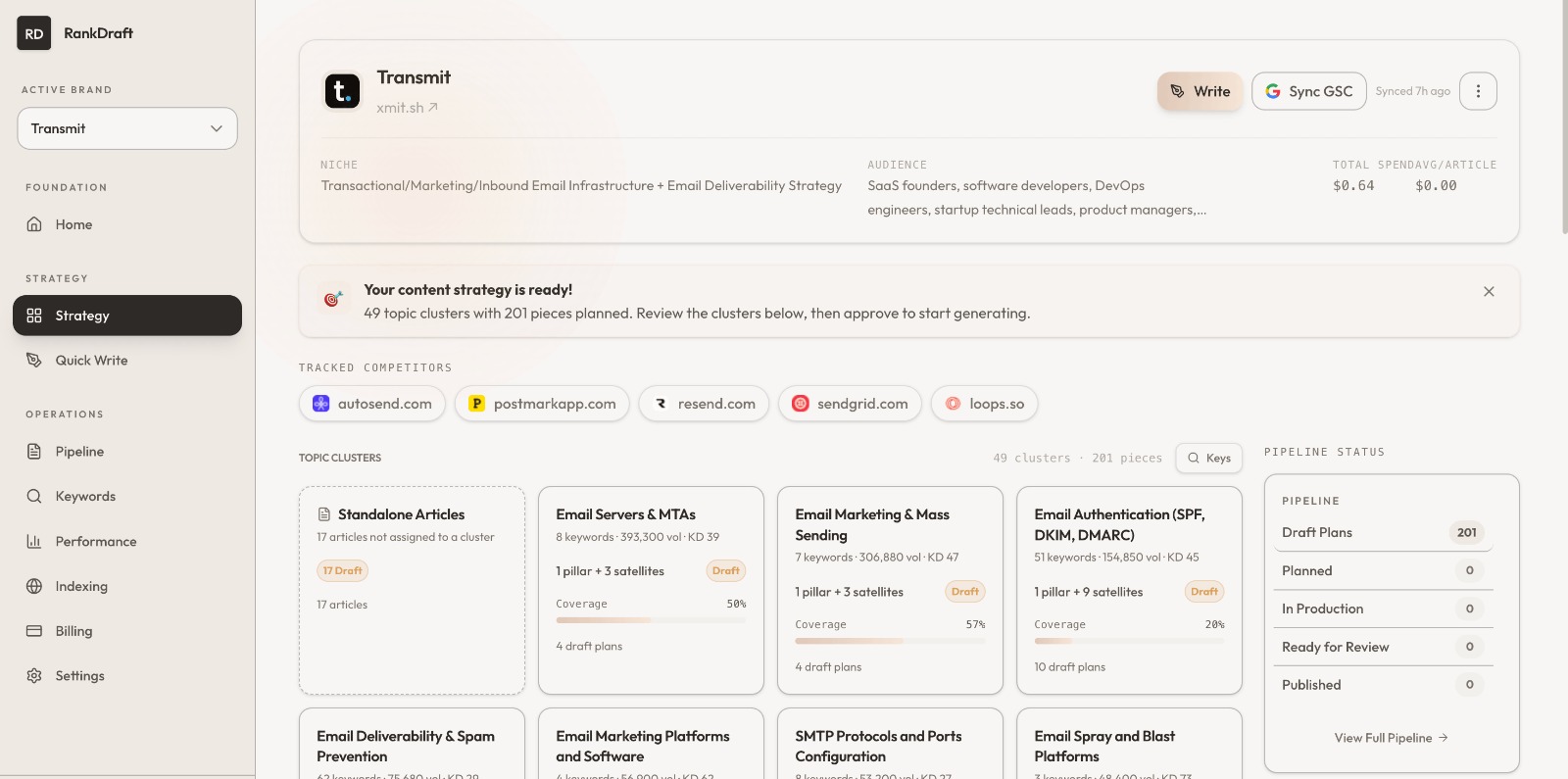Click the Keywords magnifier icon
This screenshot has width=1568, height=779.
[x=34, y=497]
